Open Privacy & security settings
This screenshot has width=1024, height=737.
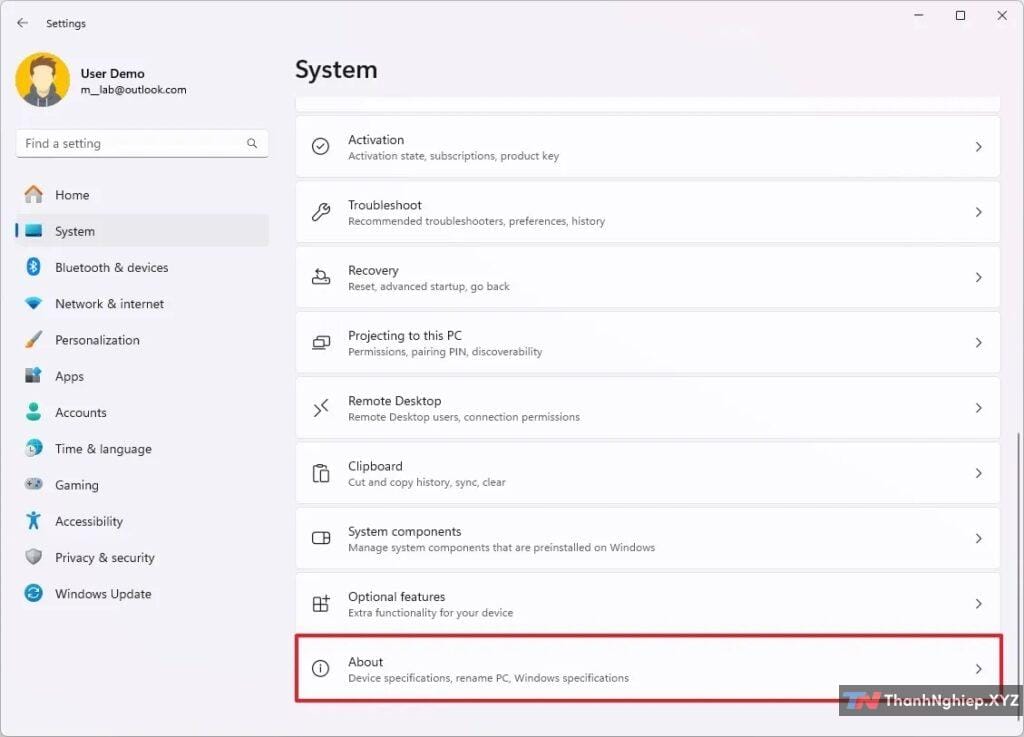(x=104, y=557)
